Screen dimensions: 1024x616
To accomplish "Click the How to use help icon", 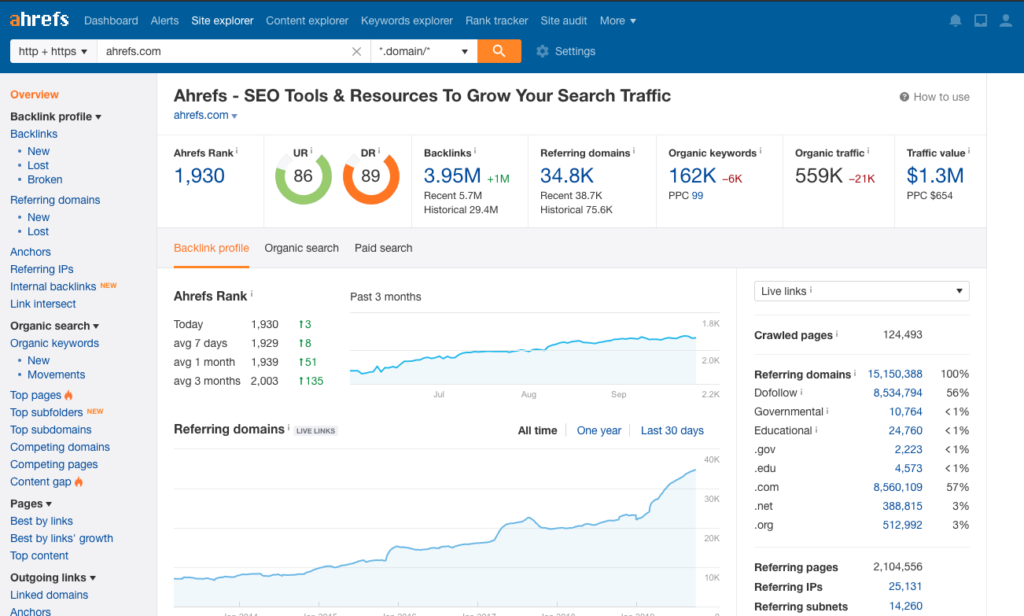I will point(904,97).
